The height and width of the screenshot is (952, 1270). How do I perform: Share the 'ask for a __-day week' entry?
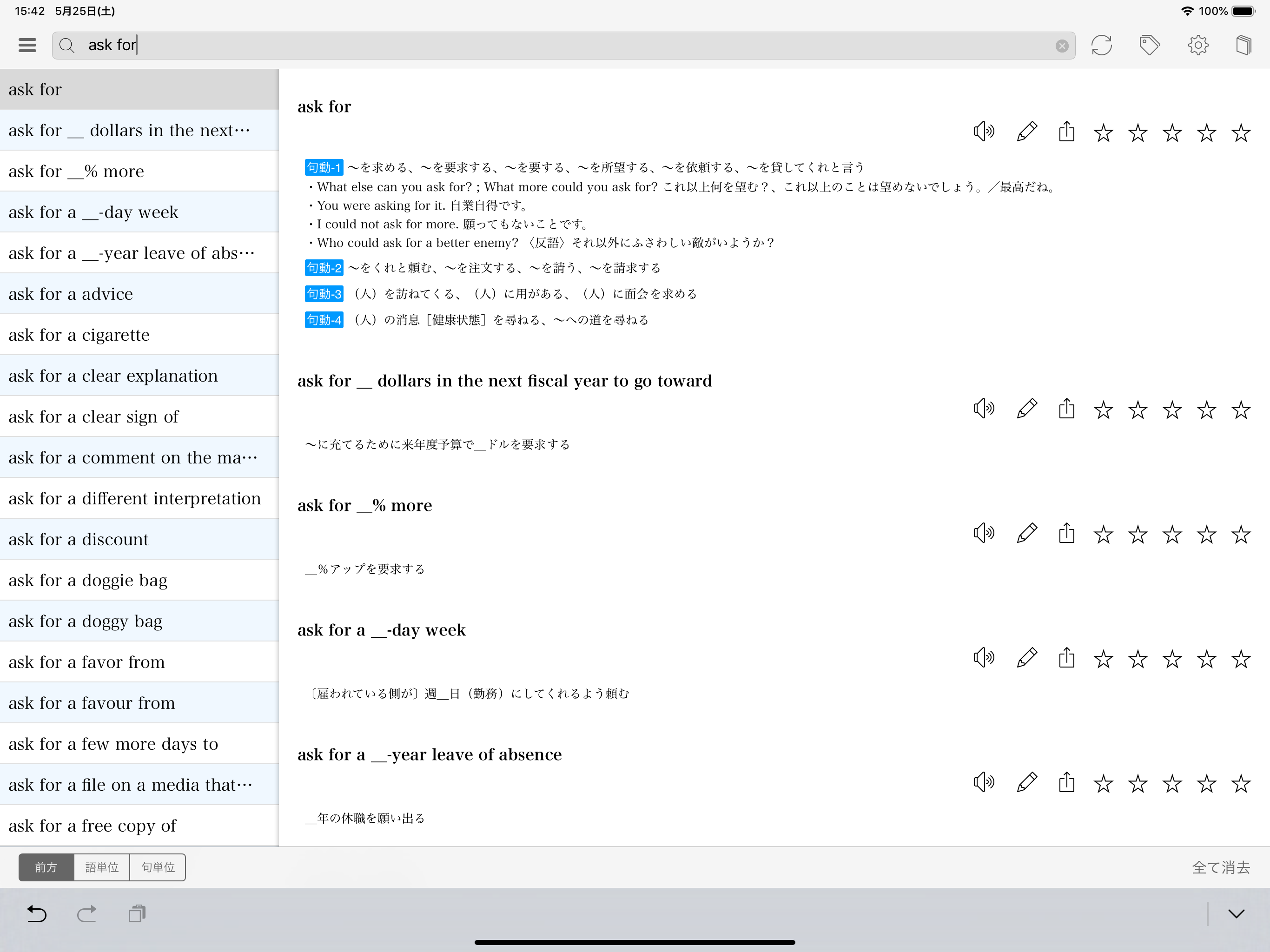pos(1067,657)
